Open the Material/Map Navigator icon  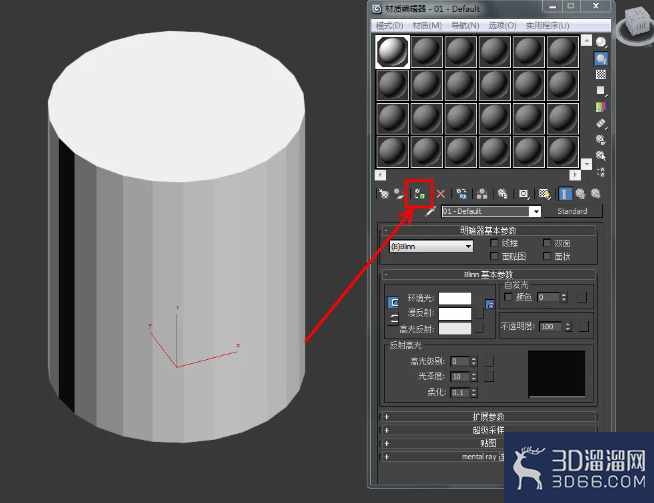pos(601,171)
